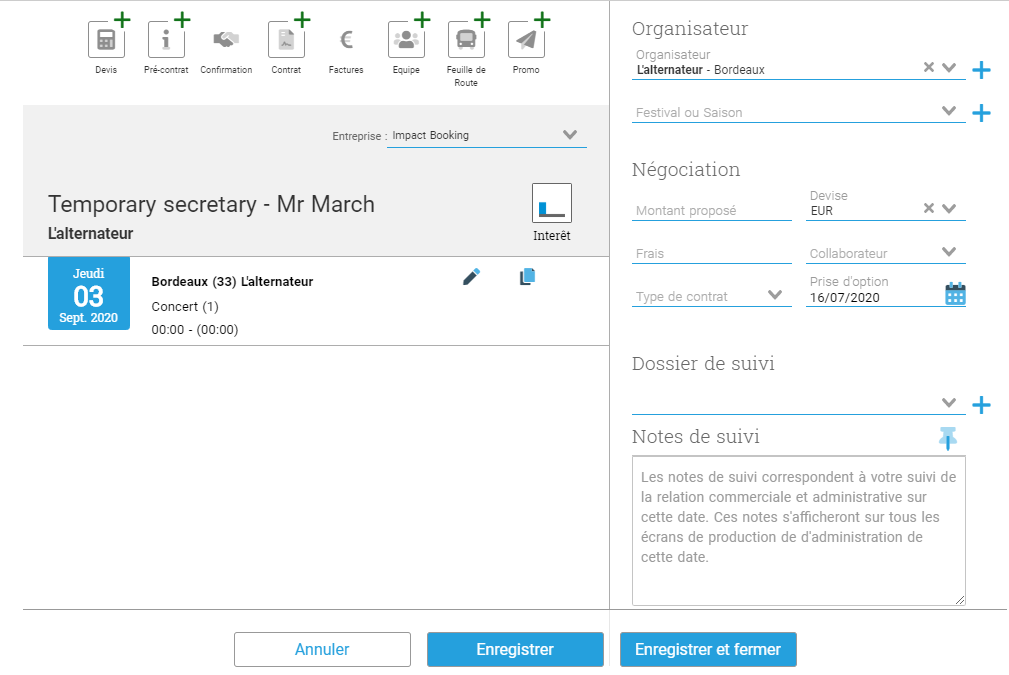Viewport: 1009px width, 675px height.
Task: Edit the Bordeaux concert date with pencil
Action: 471,277
